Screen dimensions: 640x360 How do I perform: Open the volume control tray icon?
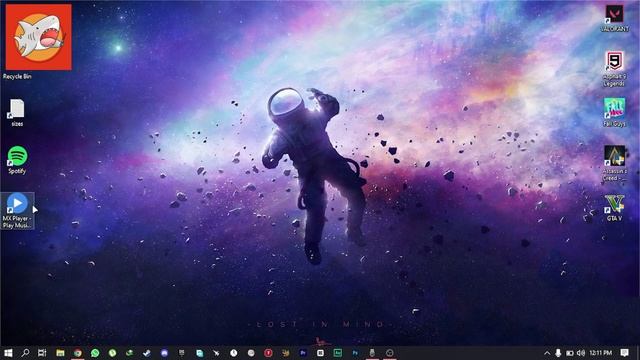[581, 353]
